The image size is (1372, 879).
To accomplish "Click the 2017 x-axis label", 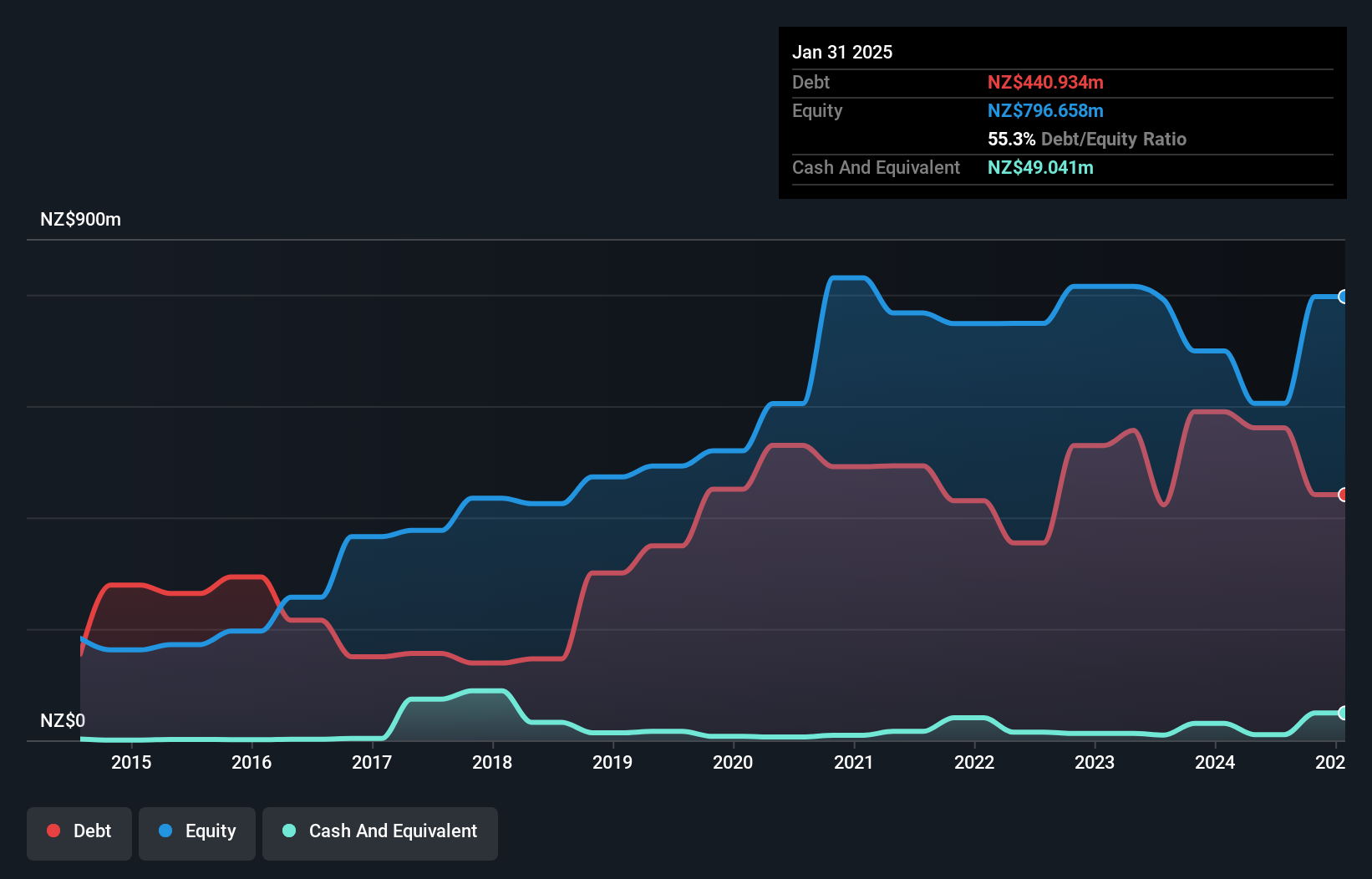I will pos(372,762).
